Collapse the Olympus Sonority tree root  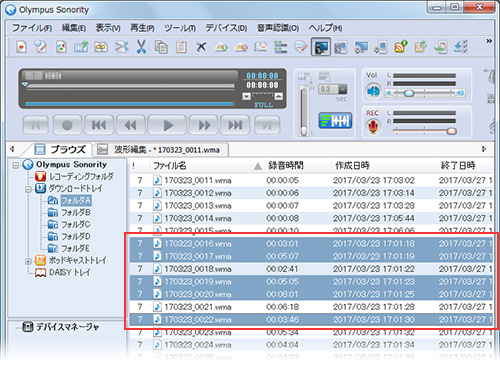coord(16,165)
